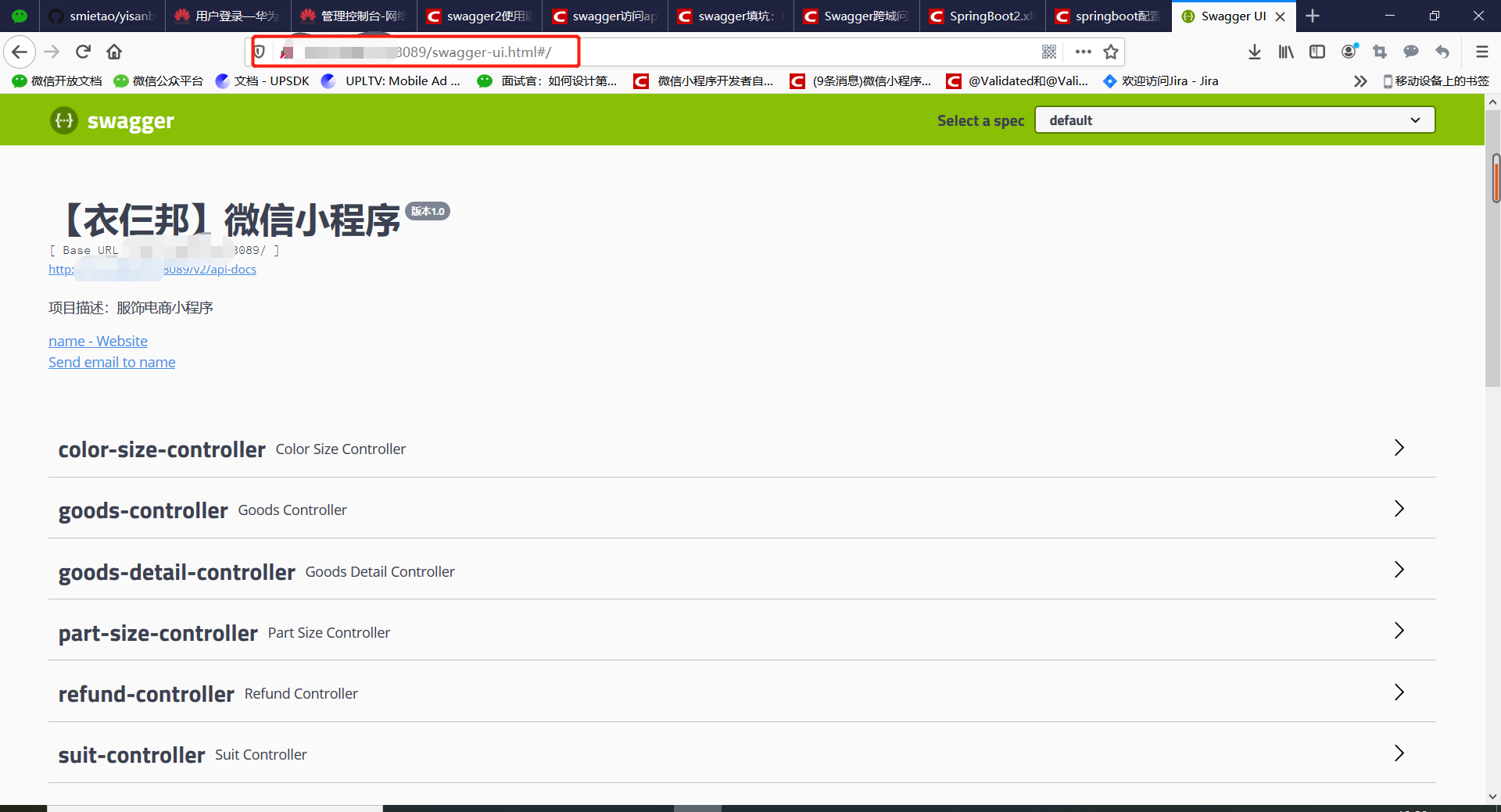The width and height of the screenshot is (1501, 812).
Task: Show more bookmarks with double chevron
Action: pyautogui.click(x=1360, y=81)
